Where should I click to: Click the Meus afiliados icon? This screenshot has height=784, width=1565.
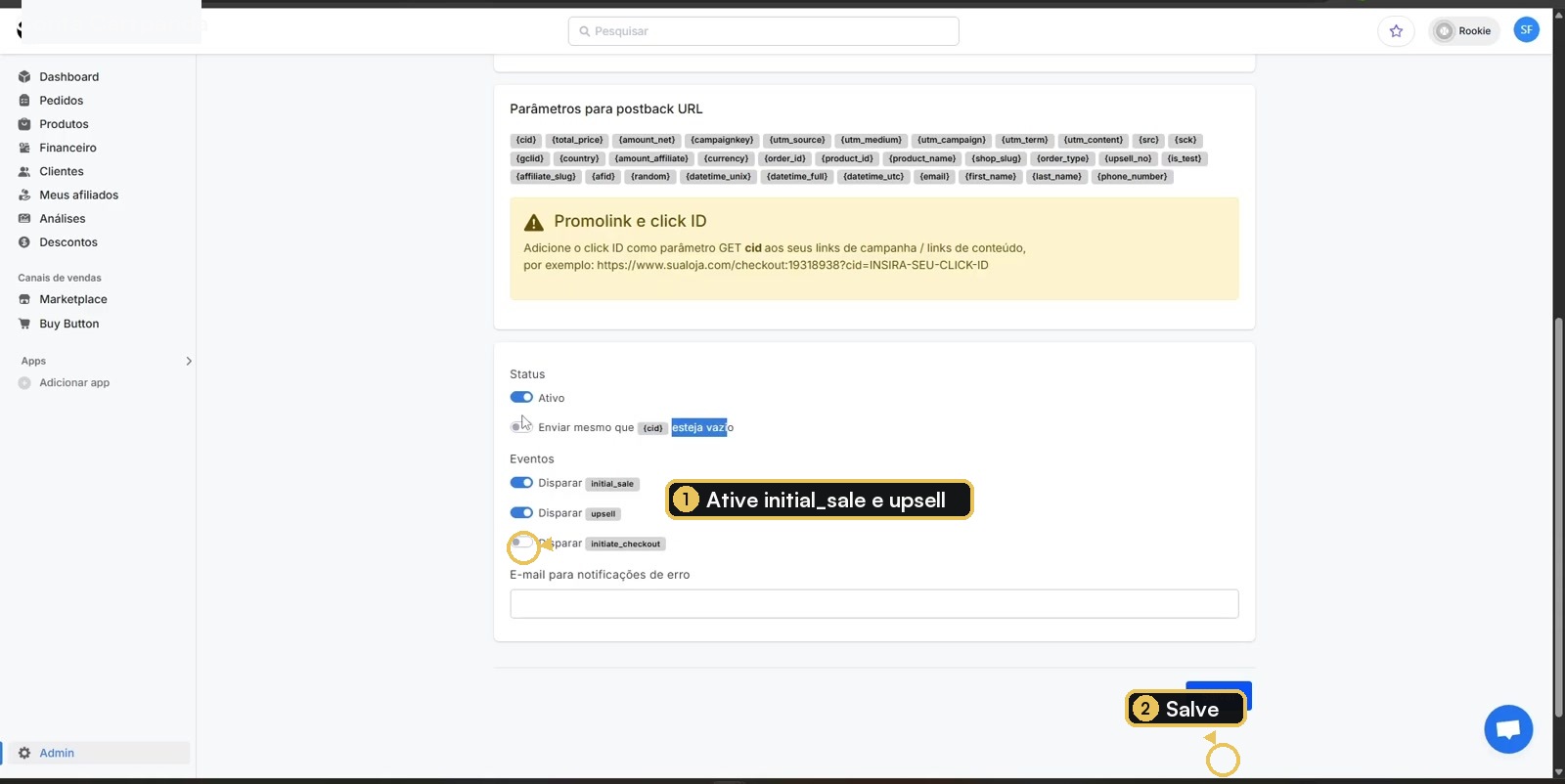point(24,195)
